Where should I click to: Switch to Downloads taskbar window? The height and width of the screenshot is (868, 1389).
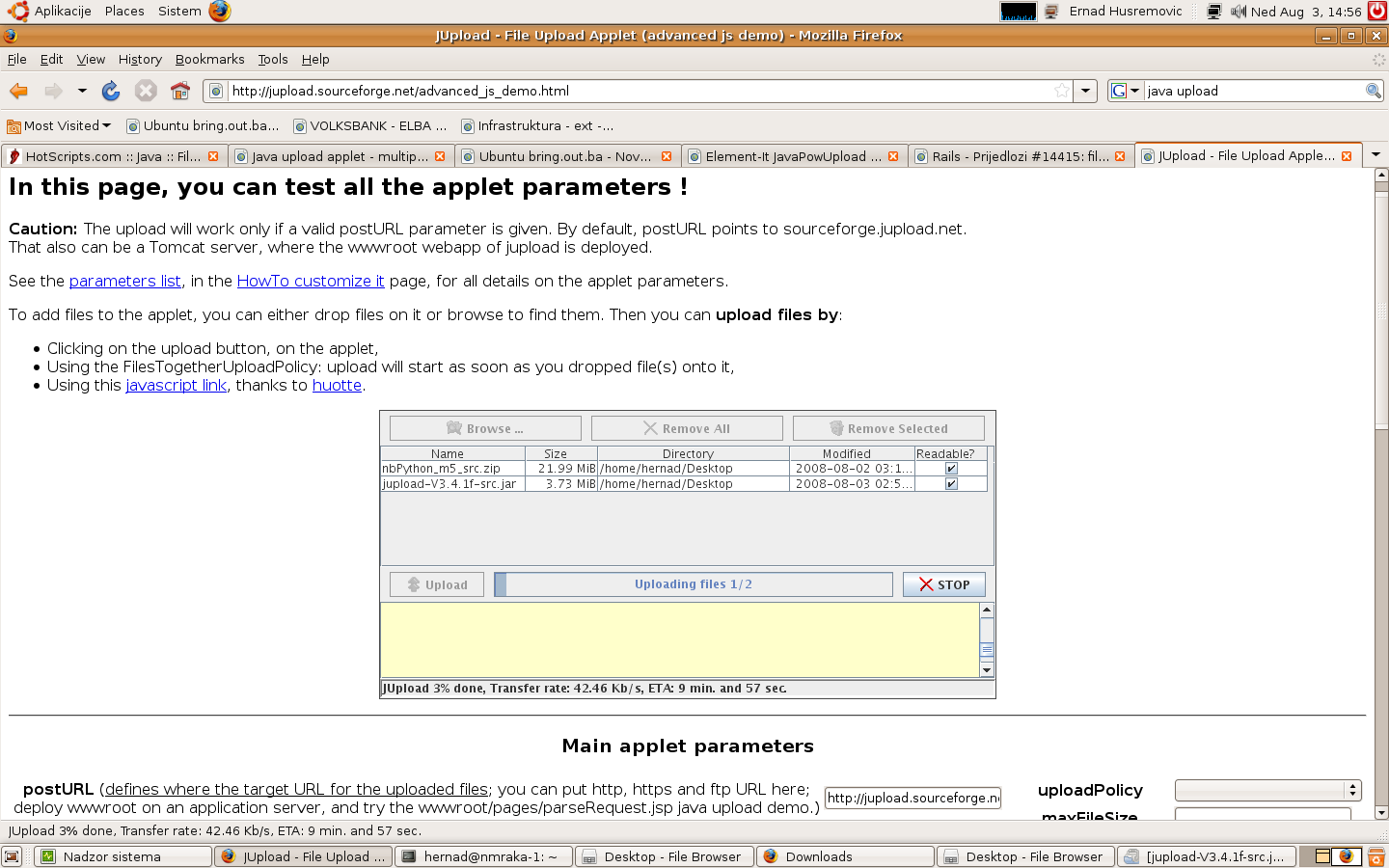(x=845, y=856)
